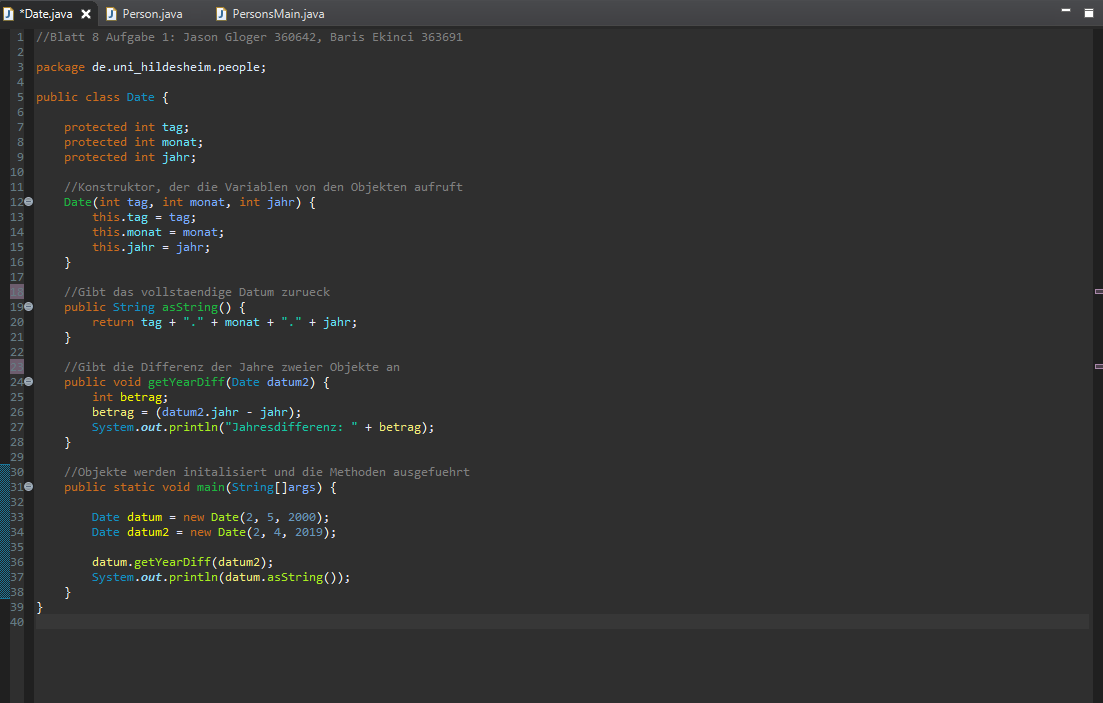This screenshot has height=703, width=1103.
Task: Click line number 1 in the gutter
Action: click(19, 37)
